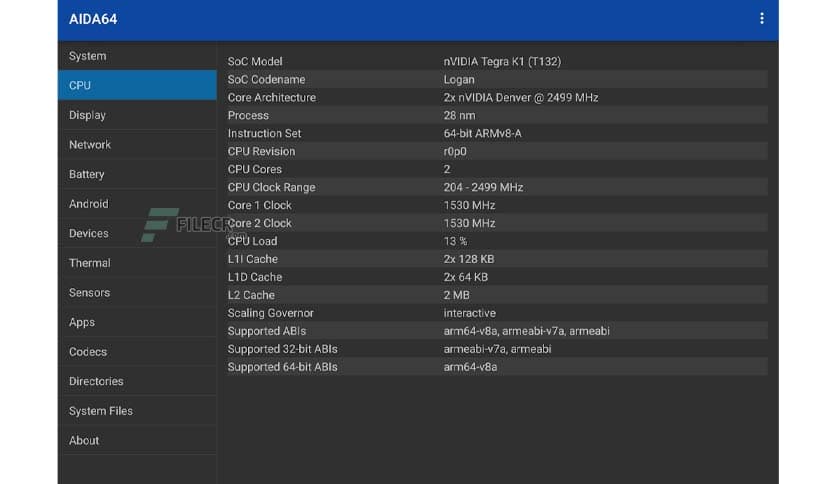Image resolution: width=836 pixels, height=484 pixels.
Task: Click the Supported 64-bit ABIs label
Action: pyautogui.click(x=283, y=367)
